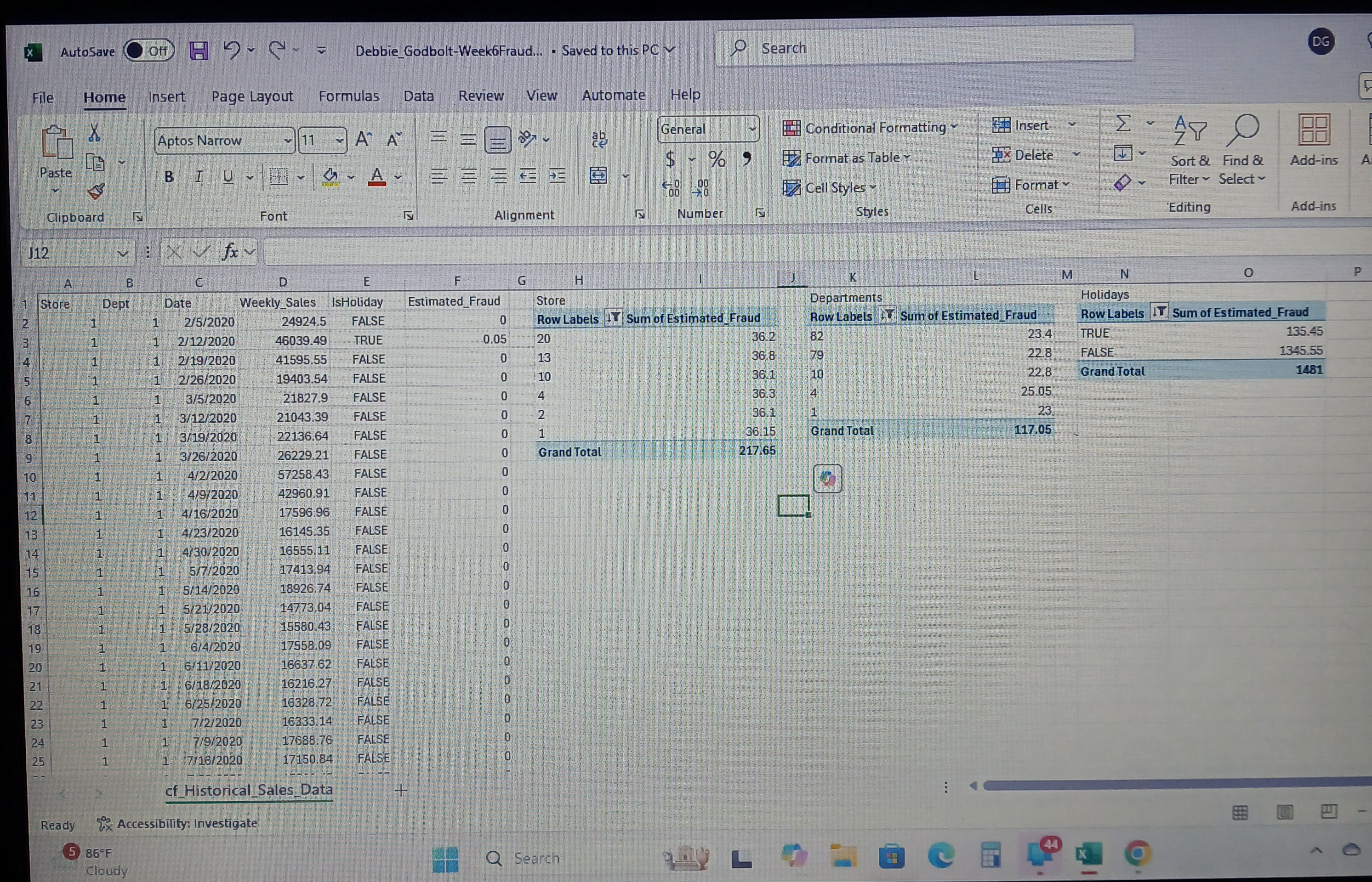Screen dimensions: 1372x882
Task: Toggle the AutoSave switch
Action: 149,51
